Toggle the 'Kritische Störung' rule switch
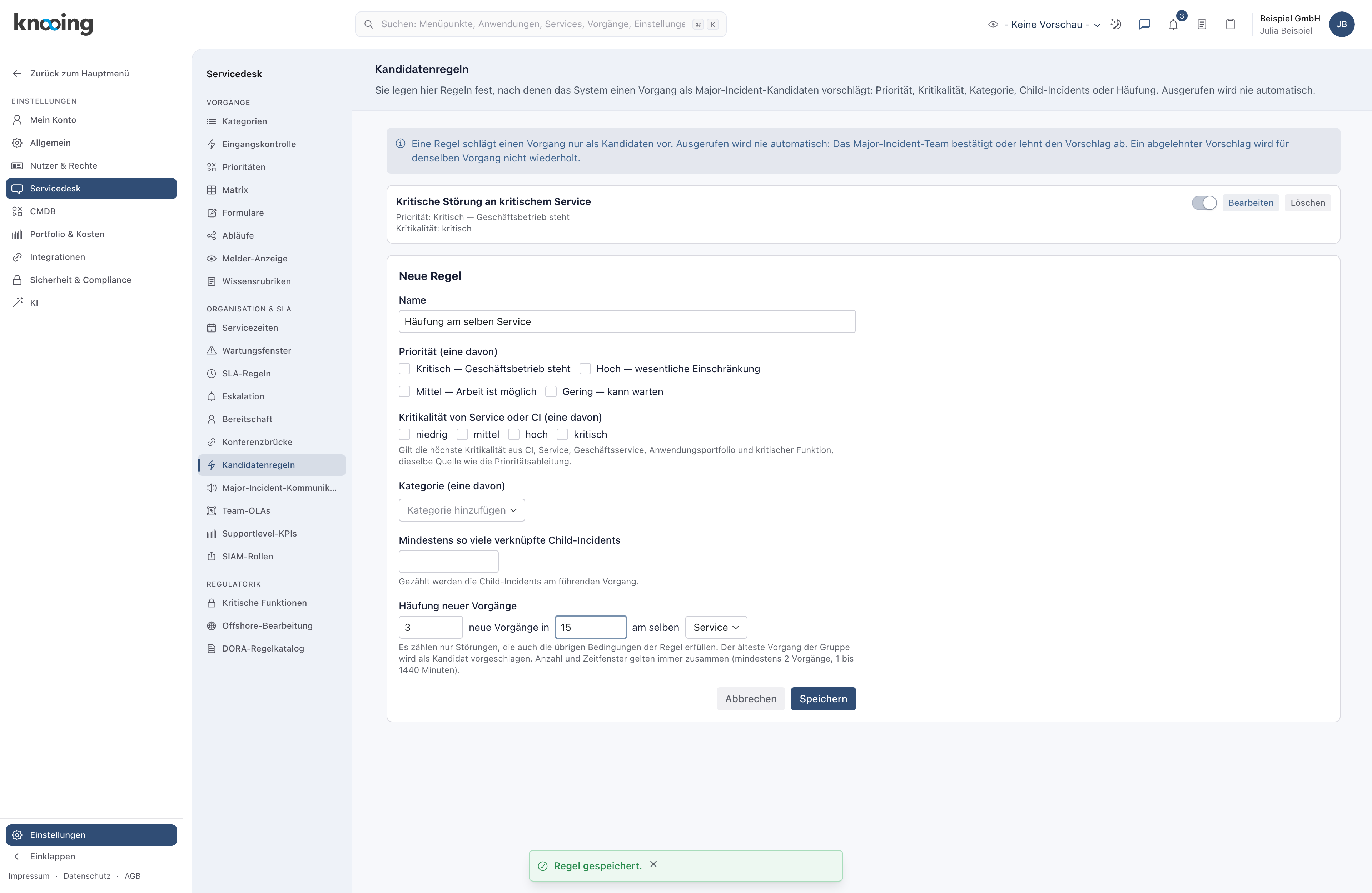1372x893 pixels. [x=1204, y=203]
